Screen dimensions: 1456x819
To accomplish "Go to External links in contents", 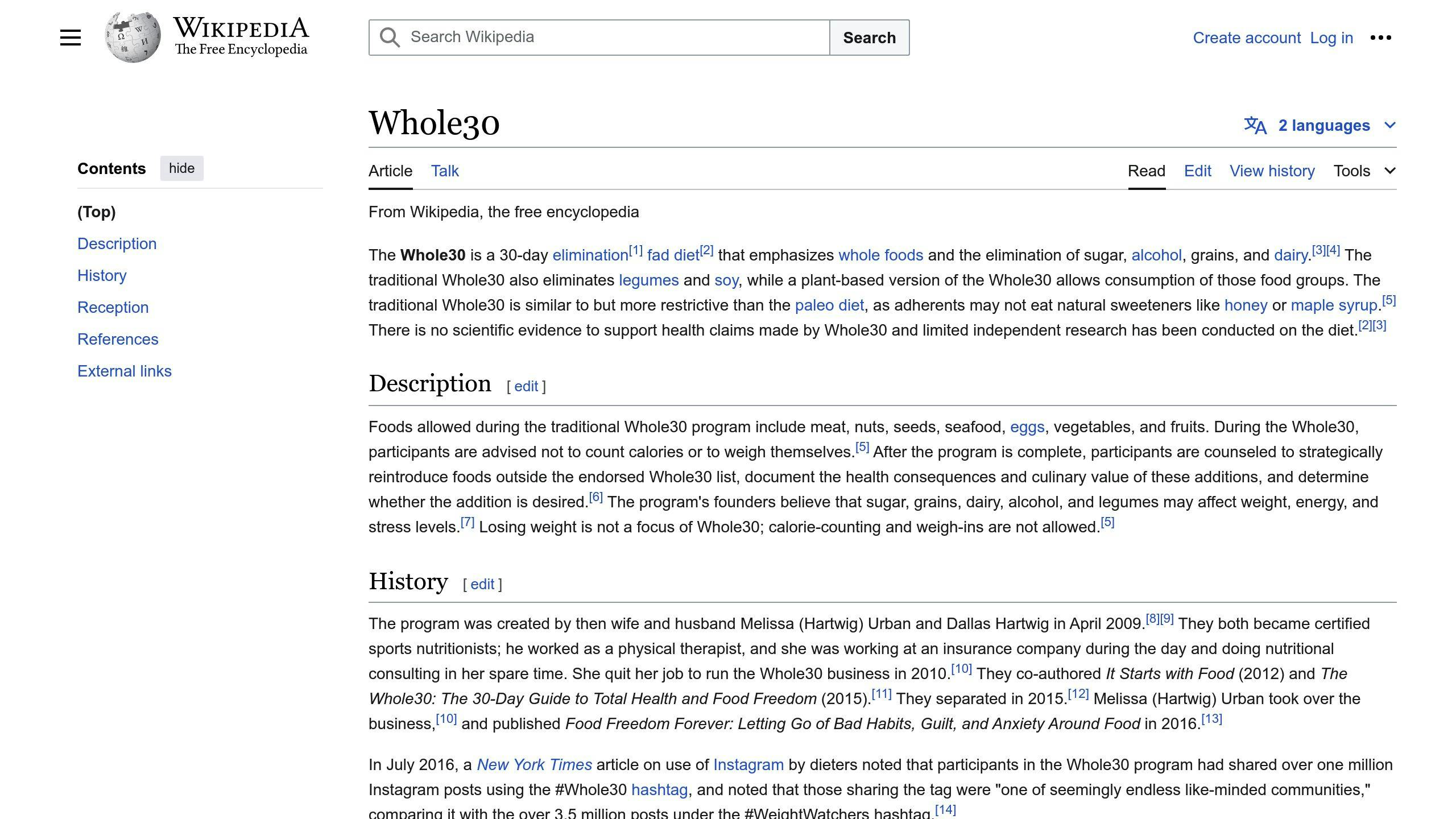I will pos(125,371).
